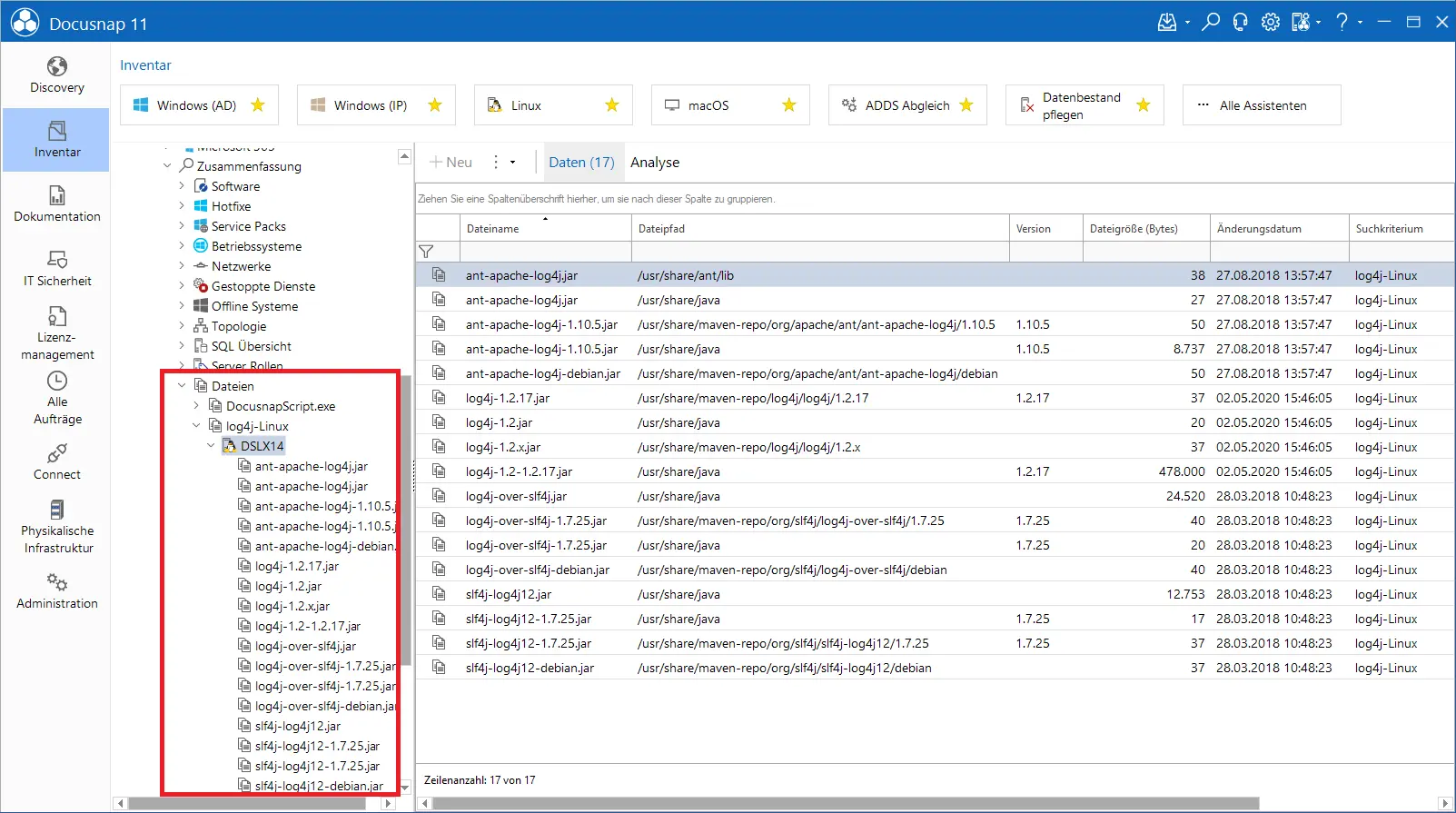Viewport: 1456px width, 813px height.
Task: Click the slf4j-log4j12-debian.jar table row
Action: [935, 668]
